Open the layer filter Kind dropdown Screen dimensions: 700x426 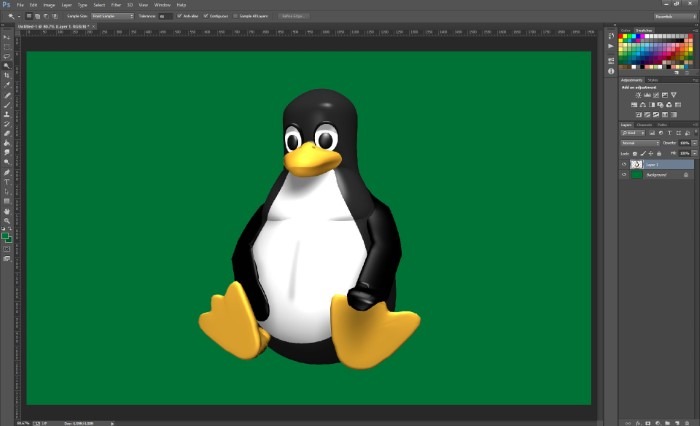[x=633, y=133]
